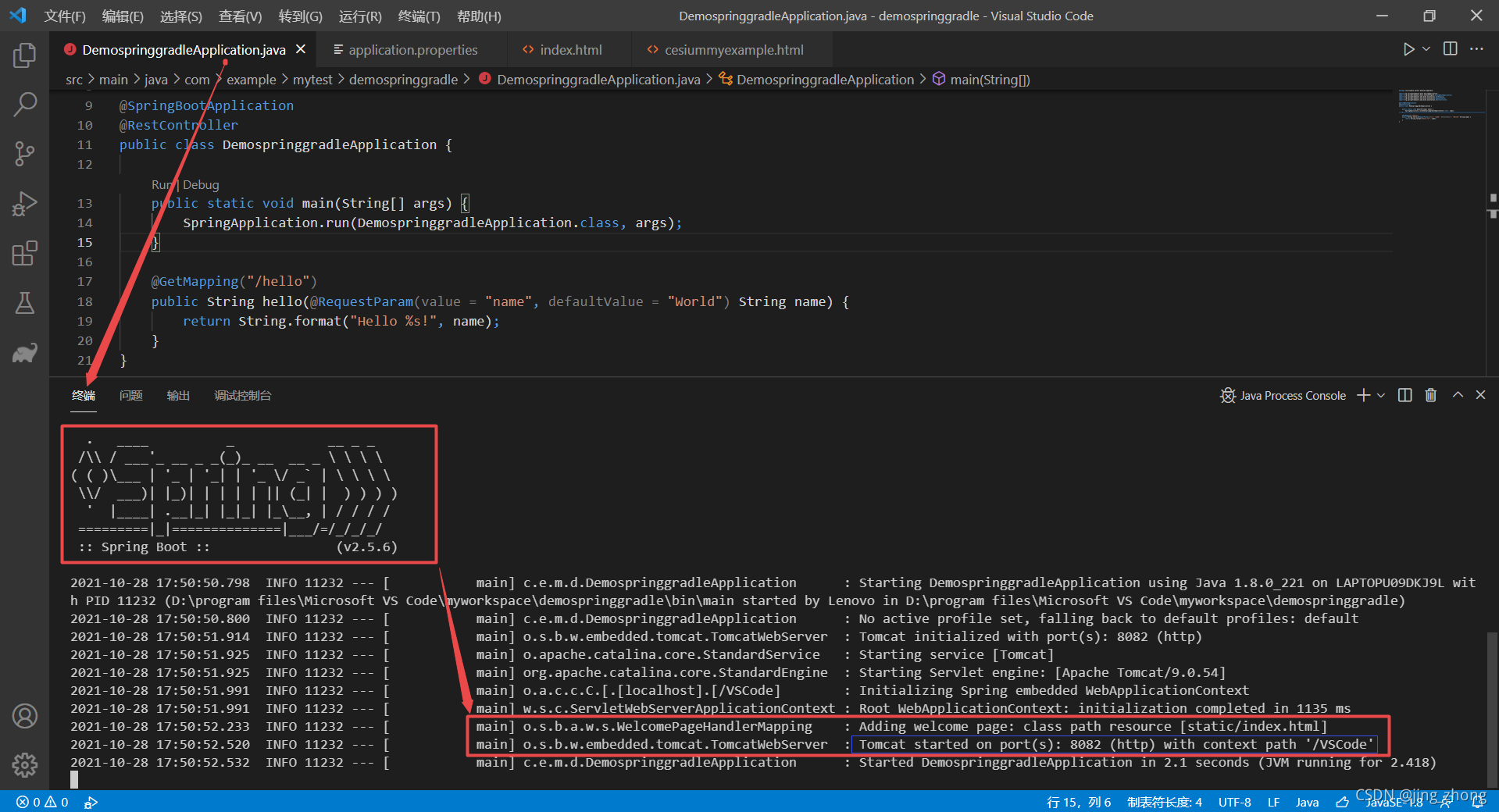This screenshot has height=812, width=1499.
Task: Select the 终端 panel tab
Action: pos(84,396)
